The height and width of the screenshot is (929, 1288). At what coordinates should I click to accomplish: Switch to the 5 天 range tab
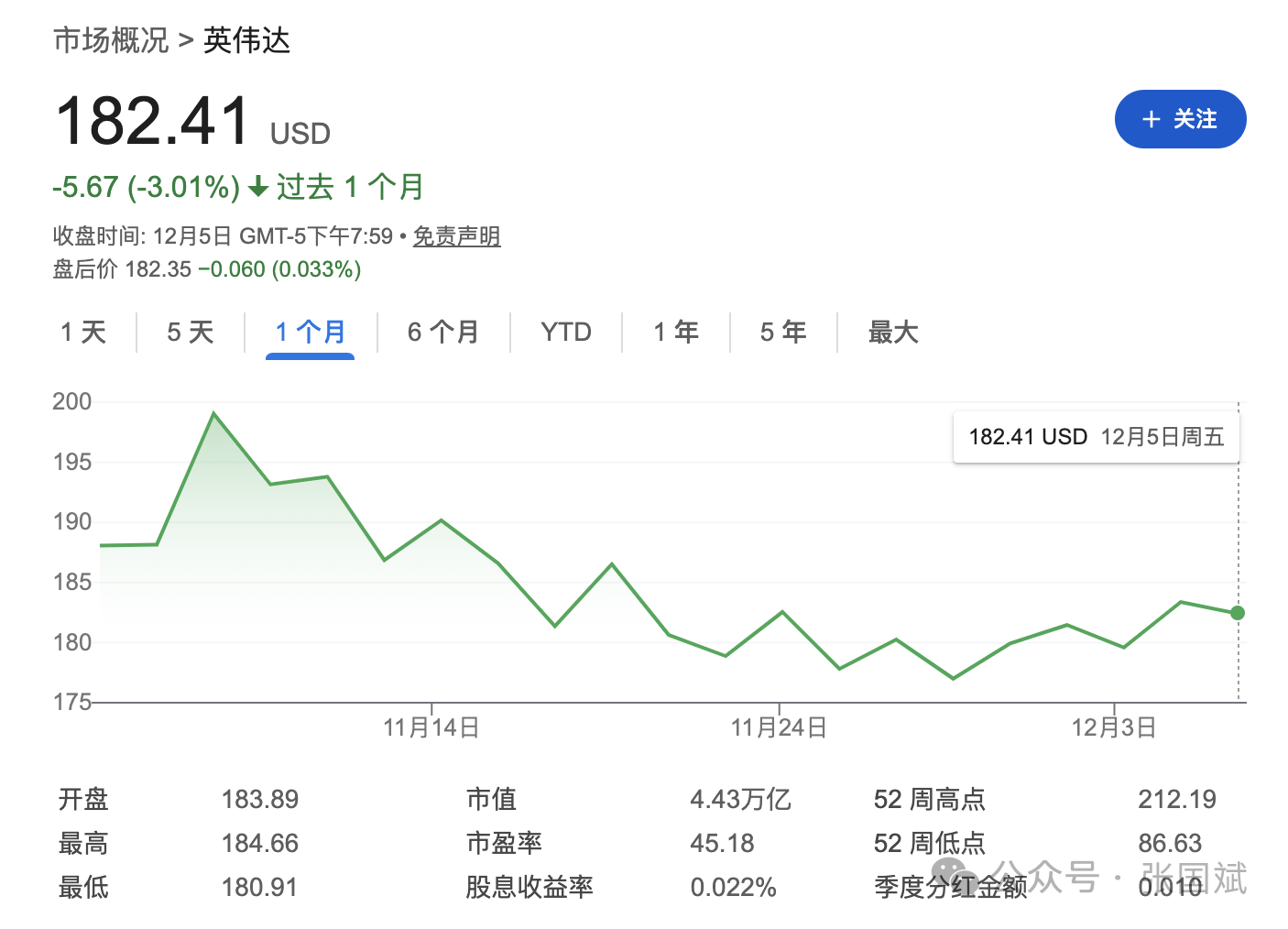coord(191,332)
